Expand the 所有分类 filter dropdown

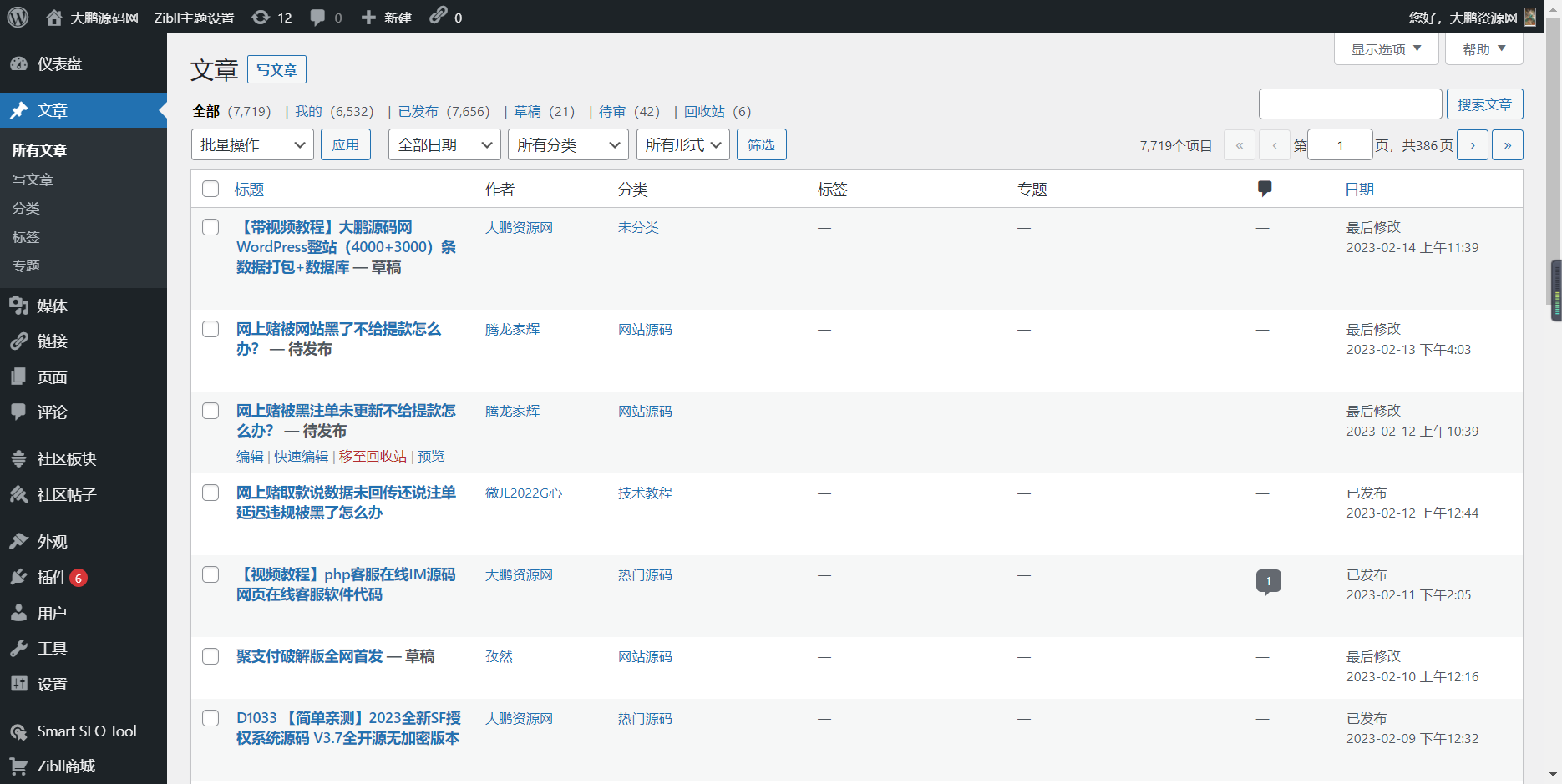coord(567,144)
